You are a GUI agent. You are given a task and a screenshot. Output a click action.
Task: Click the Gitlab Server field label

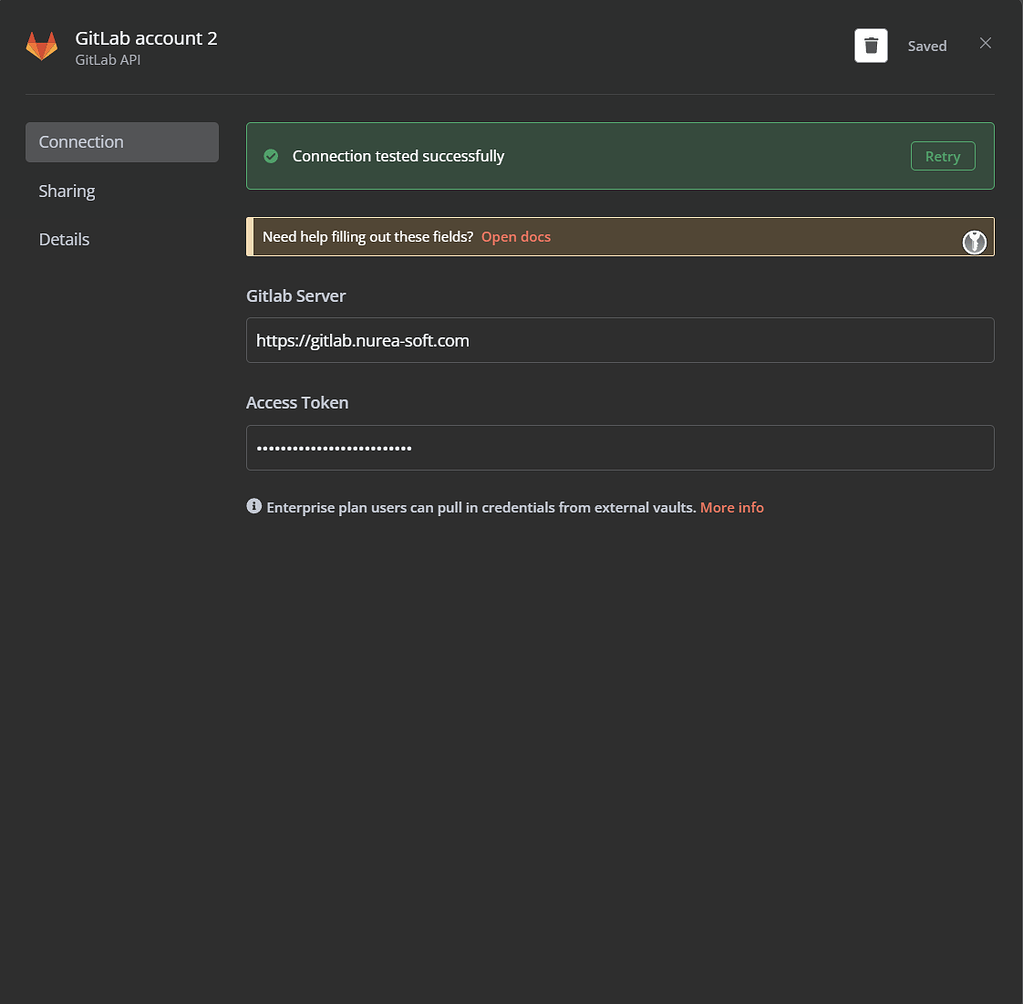coord(296,296)
